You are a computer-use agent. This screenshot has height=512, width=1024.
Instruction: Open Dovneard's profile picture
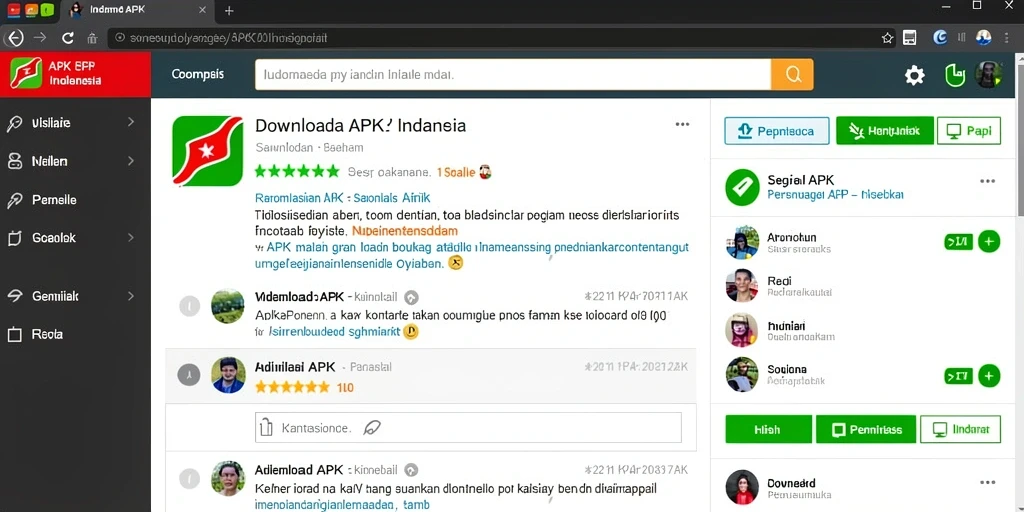(x=742, y=487)
